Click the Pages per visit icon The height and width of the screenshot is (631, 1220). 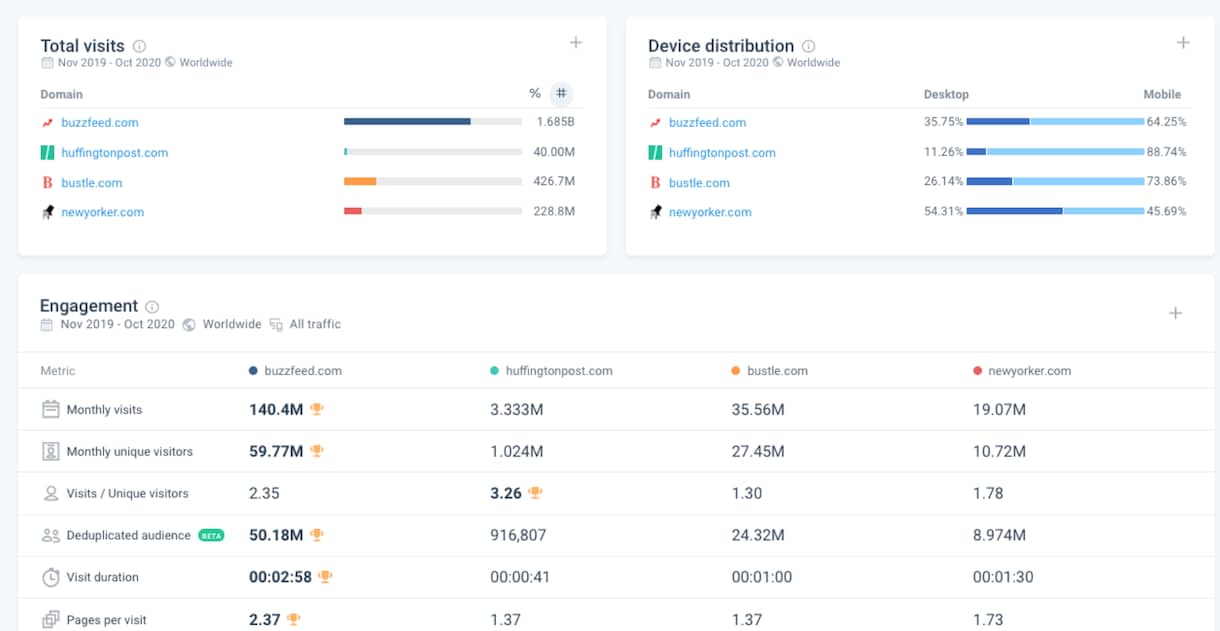click(x=50, y=620)
